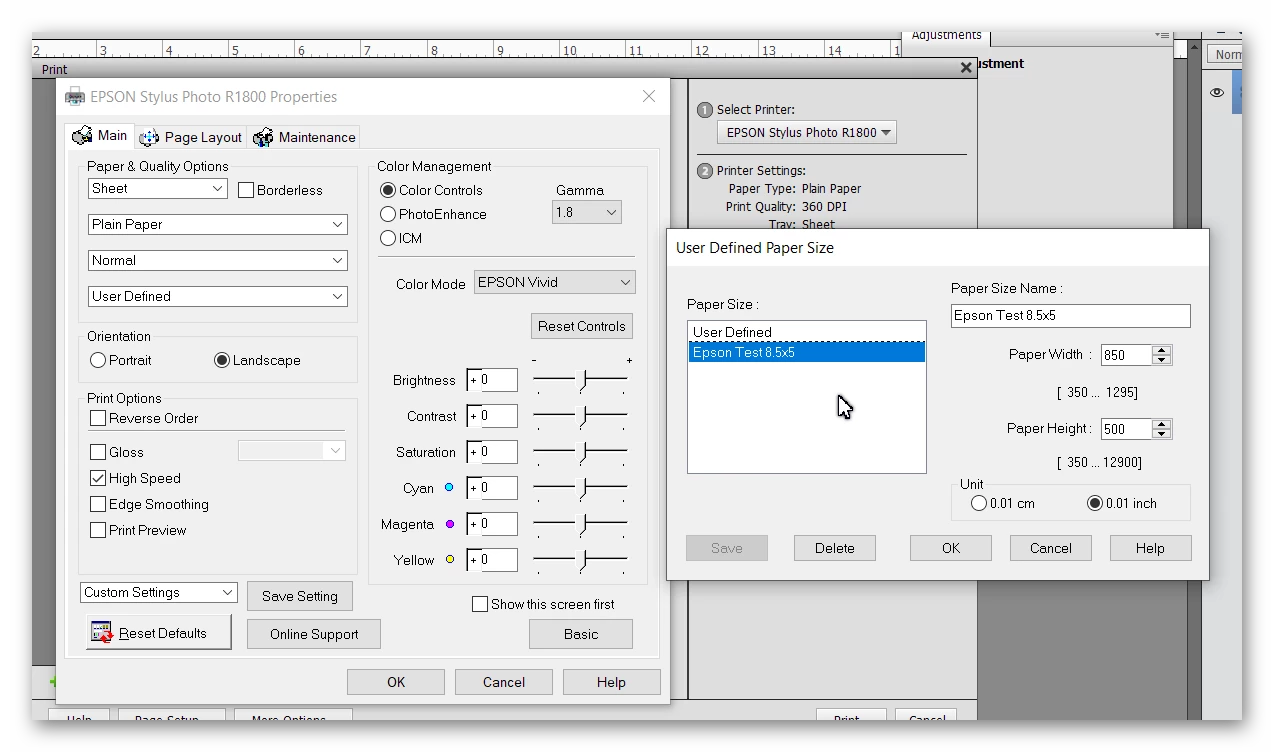The height and width of the screenshot is (752, 1274).
Task: Click the Saturation slider
Action: click(x=581, y=452)
